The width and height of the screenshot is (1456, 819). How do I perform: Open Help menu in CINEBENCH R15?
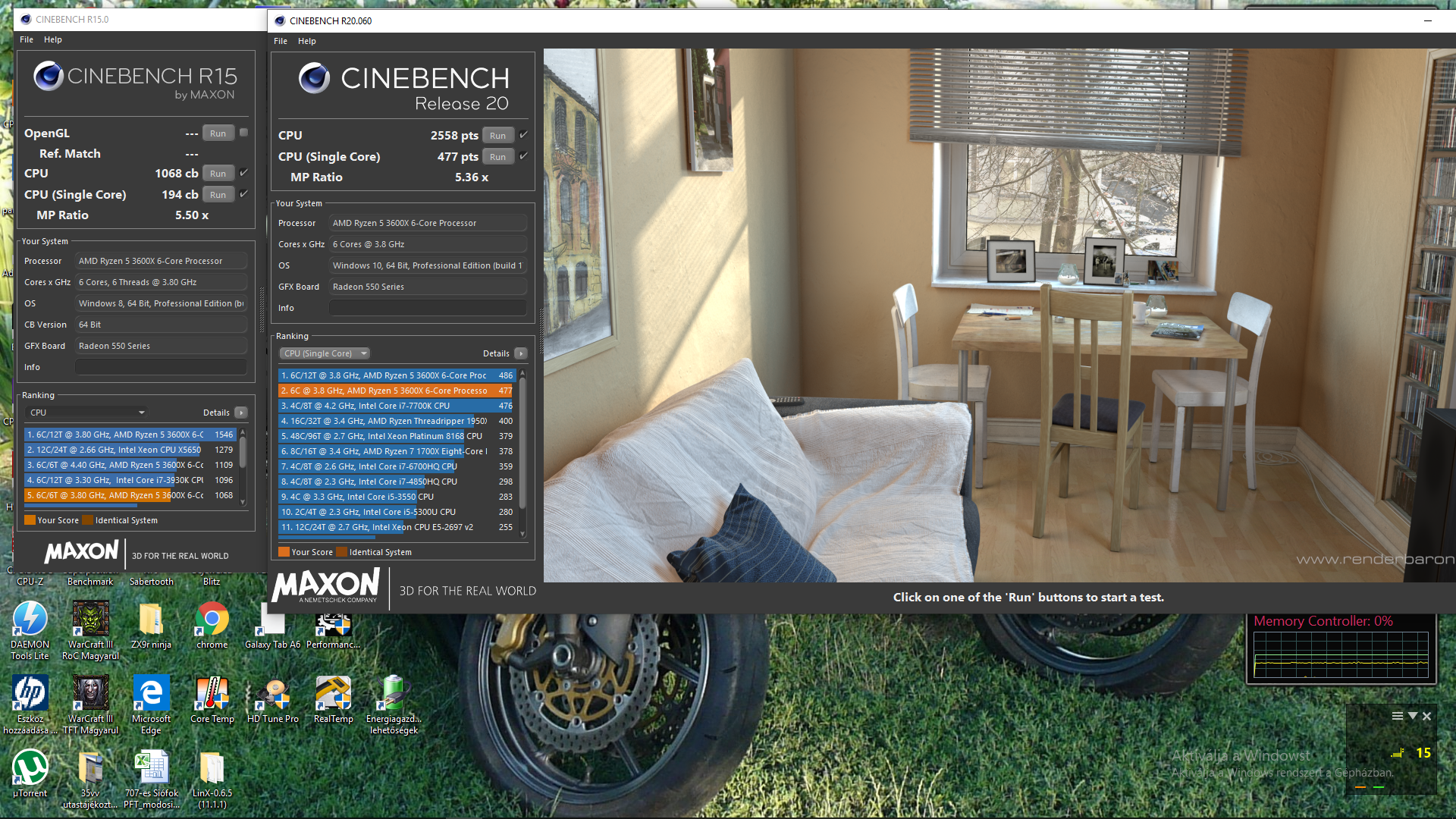pyautogui.click(x=53, y=39)
